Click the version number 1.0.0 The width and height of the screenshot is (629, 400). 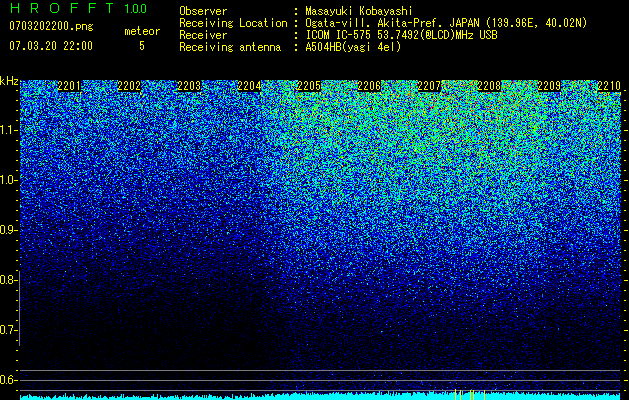pos(136,8)
